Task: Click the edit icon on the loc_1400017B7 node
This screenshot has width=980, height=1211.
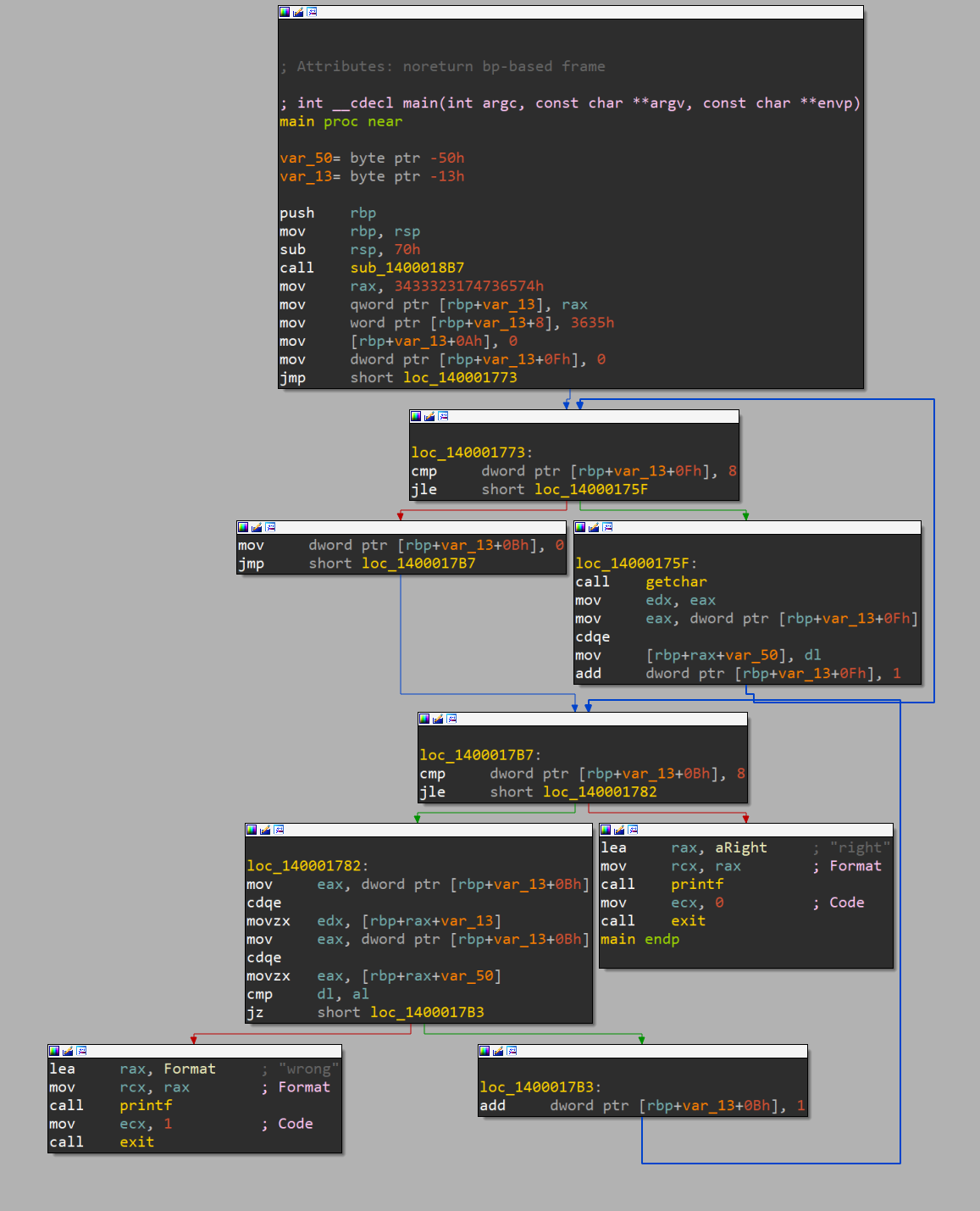Action: pyautogui.click(x=438, y=719)
